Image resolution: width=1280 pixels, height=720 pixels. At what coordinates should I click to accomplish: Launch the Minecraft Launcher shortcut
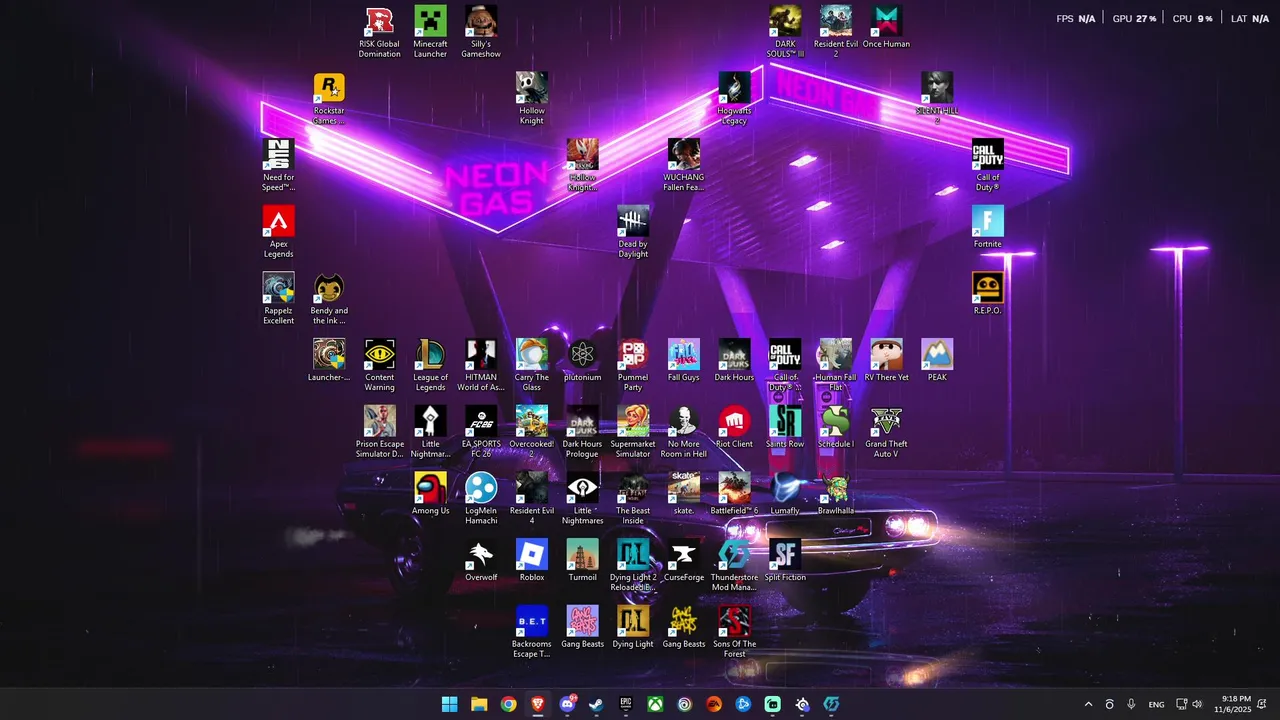point(430,31)
